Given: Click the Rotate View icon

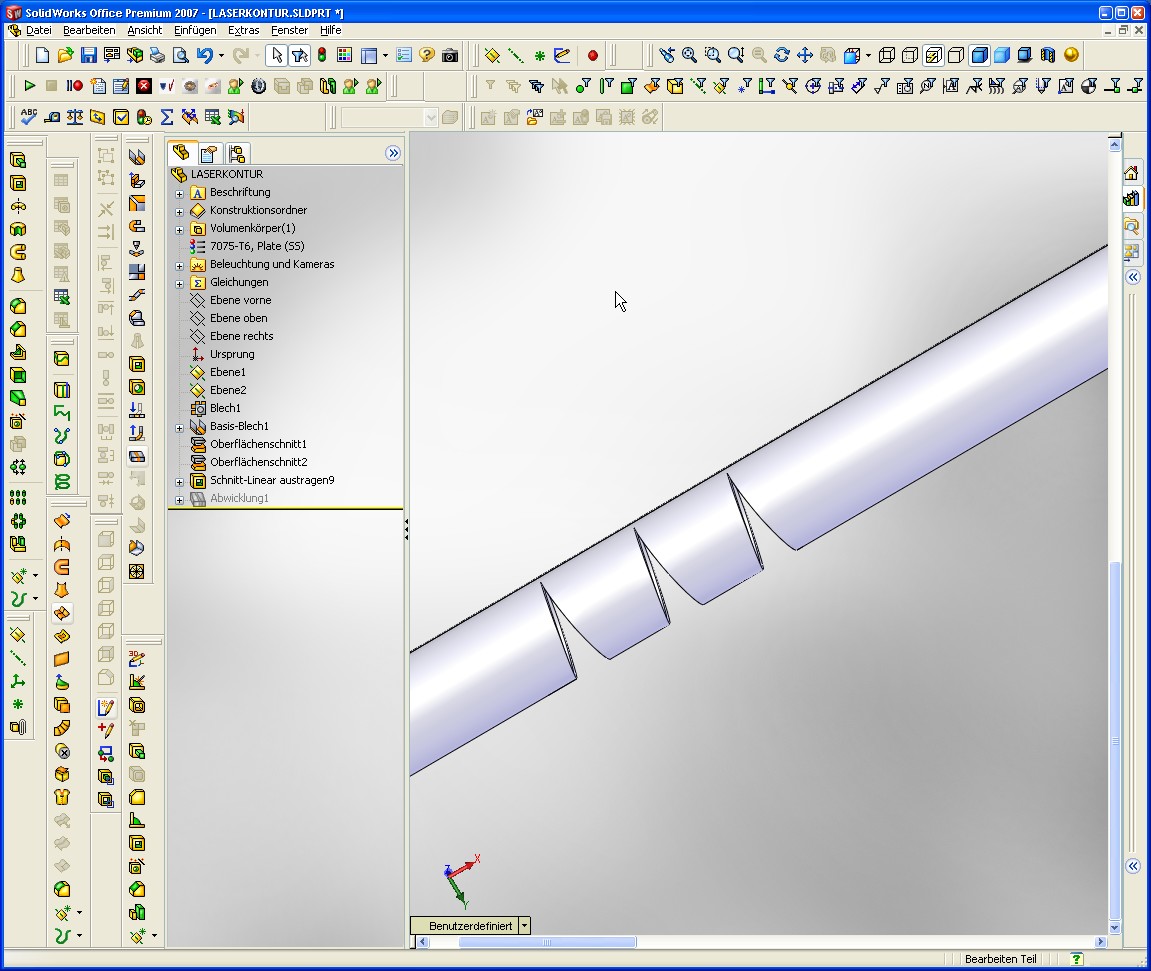Looking at the screenshot, I should 782,55.
